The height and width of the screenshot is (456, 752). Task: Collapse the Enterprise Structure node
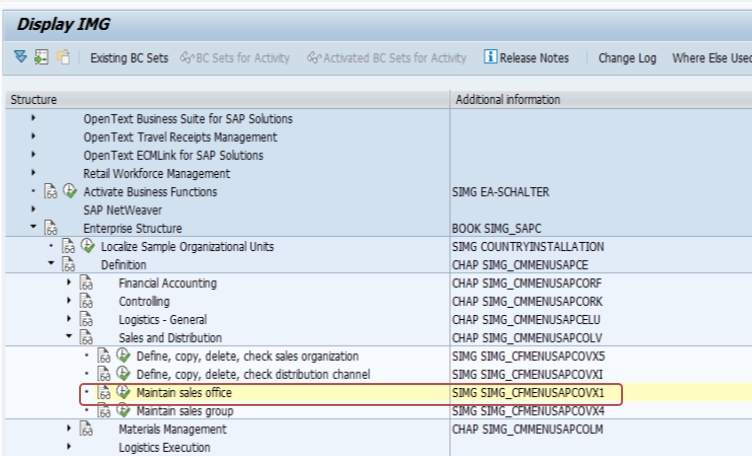point(33,227)
